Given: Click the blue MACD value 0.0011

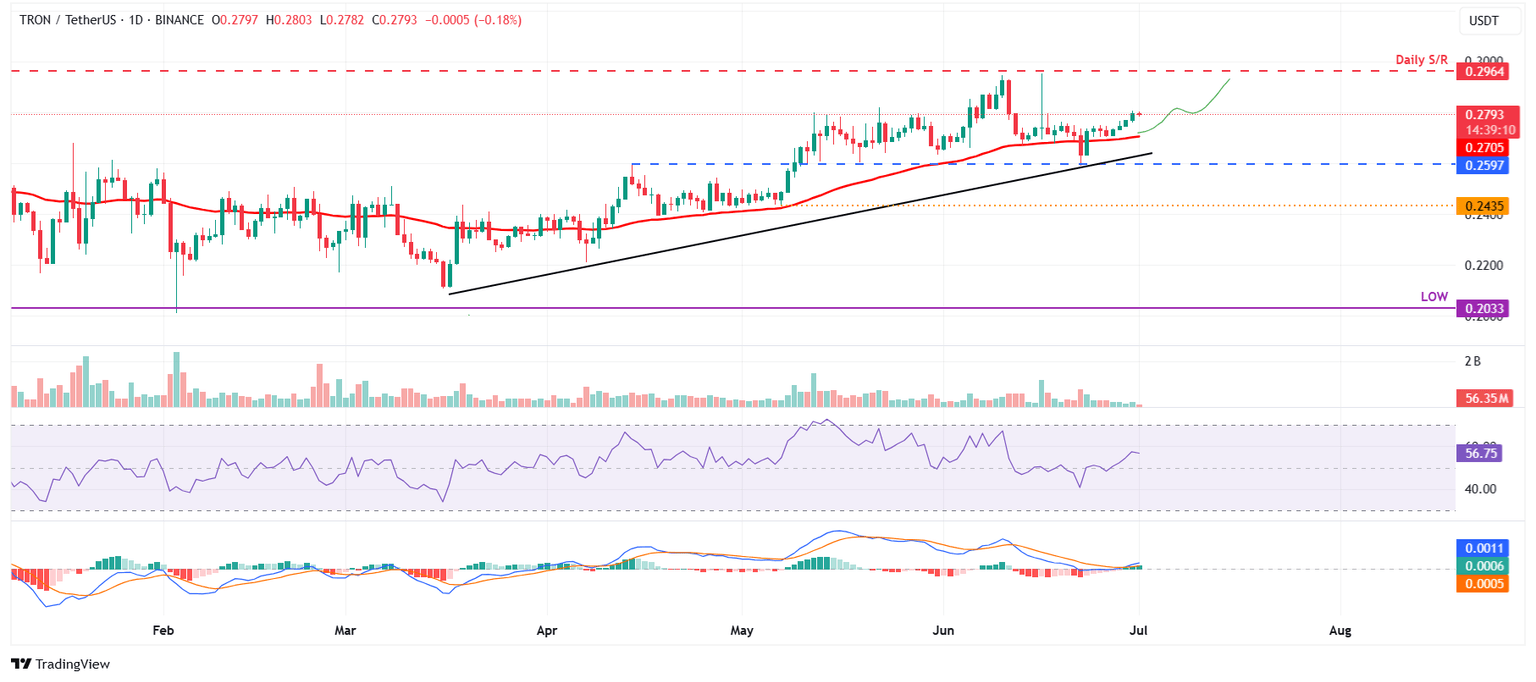Looking at the screenshot, I should (1484, 547).
